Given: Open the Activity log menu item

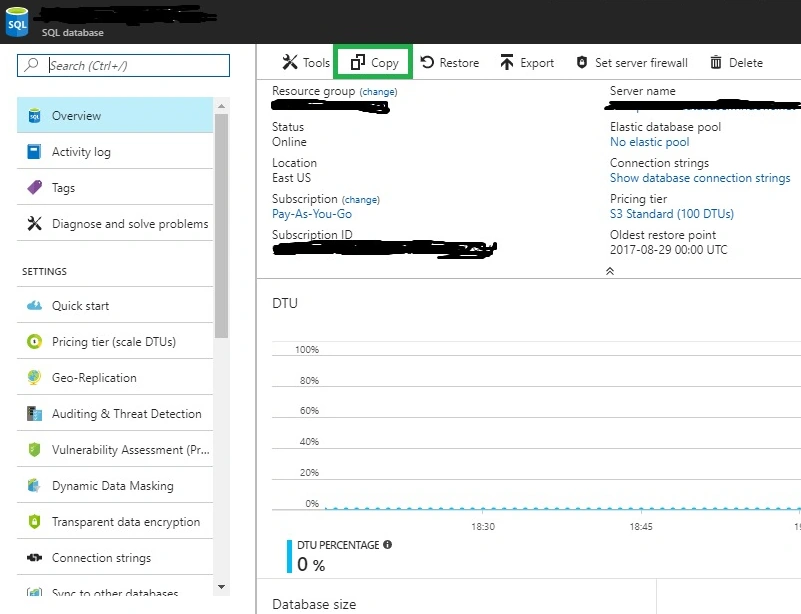Looking at the screenshot, I should tap(115, 152).
